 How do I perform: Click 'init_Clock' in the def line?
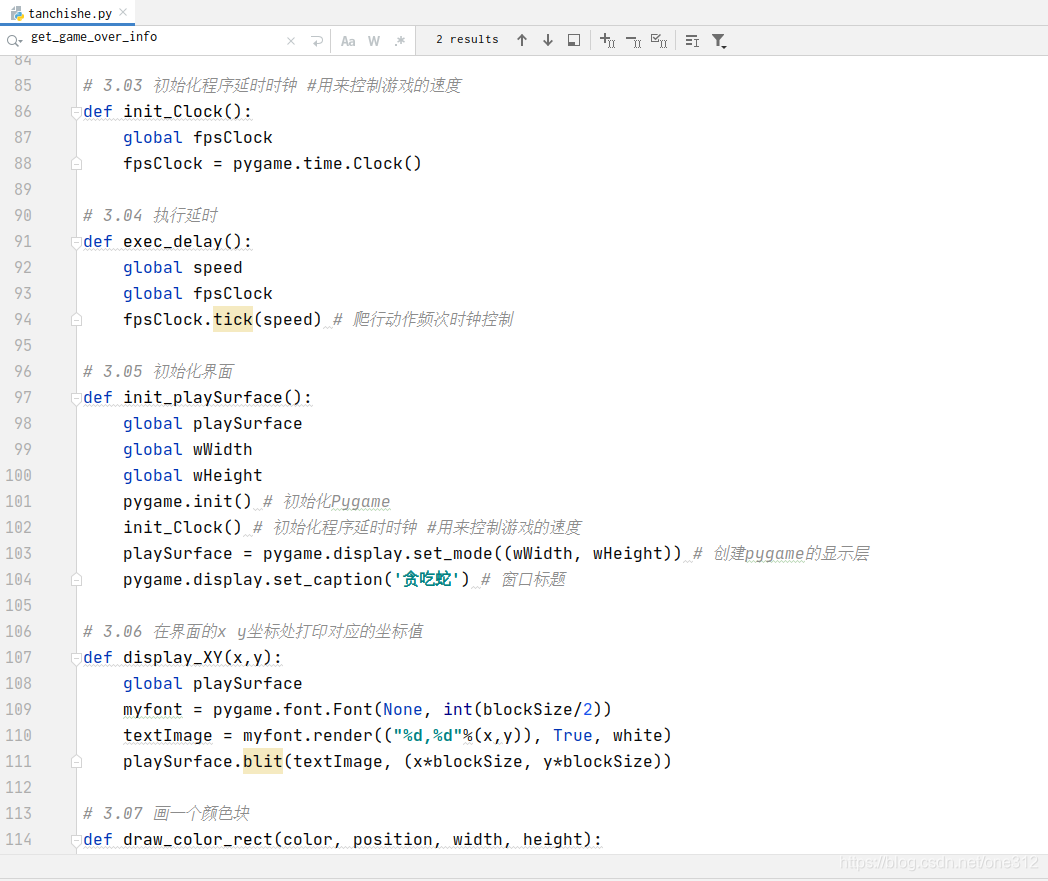(x=172, y=112)
